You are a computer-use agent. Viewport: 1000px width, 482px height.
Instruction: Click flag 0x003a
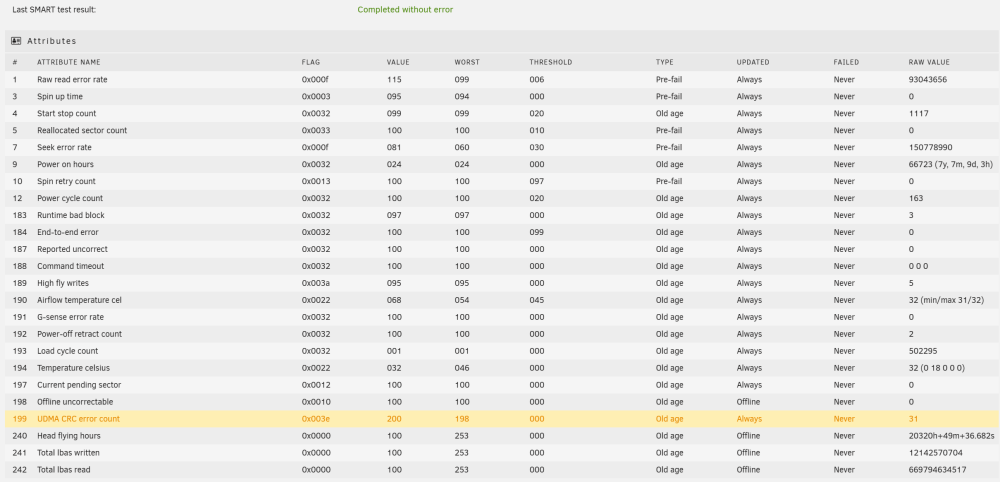(316, 283)
